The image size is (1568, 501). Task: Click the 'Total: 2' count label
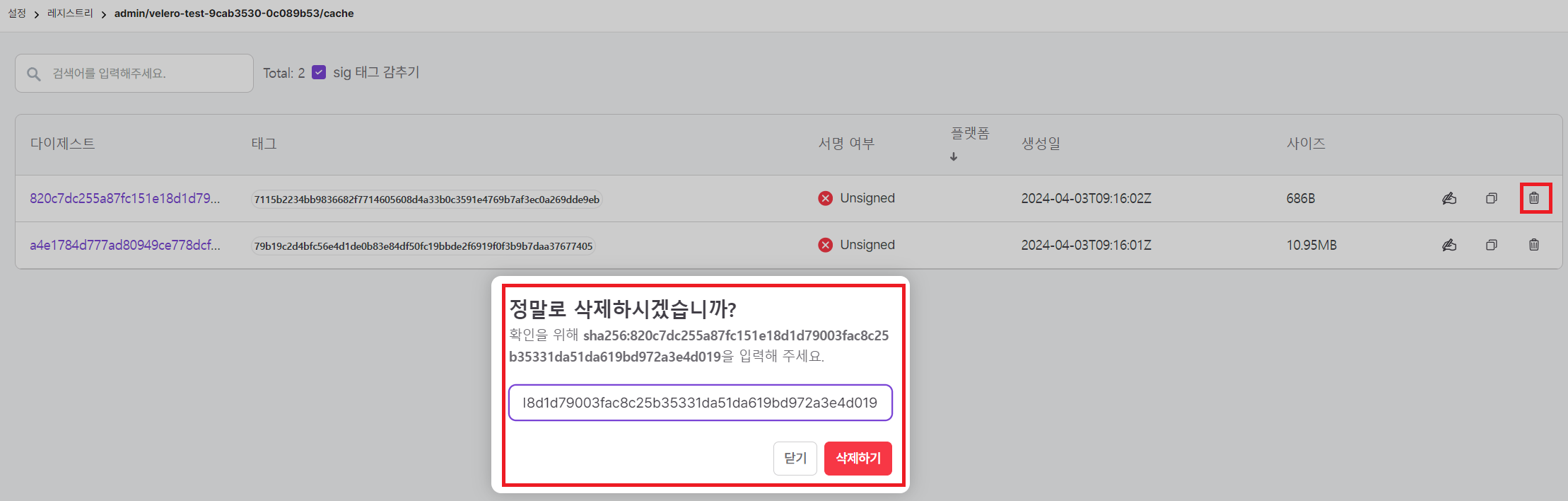coord(284,73)
